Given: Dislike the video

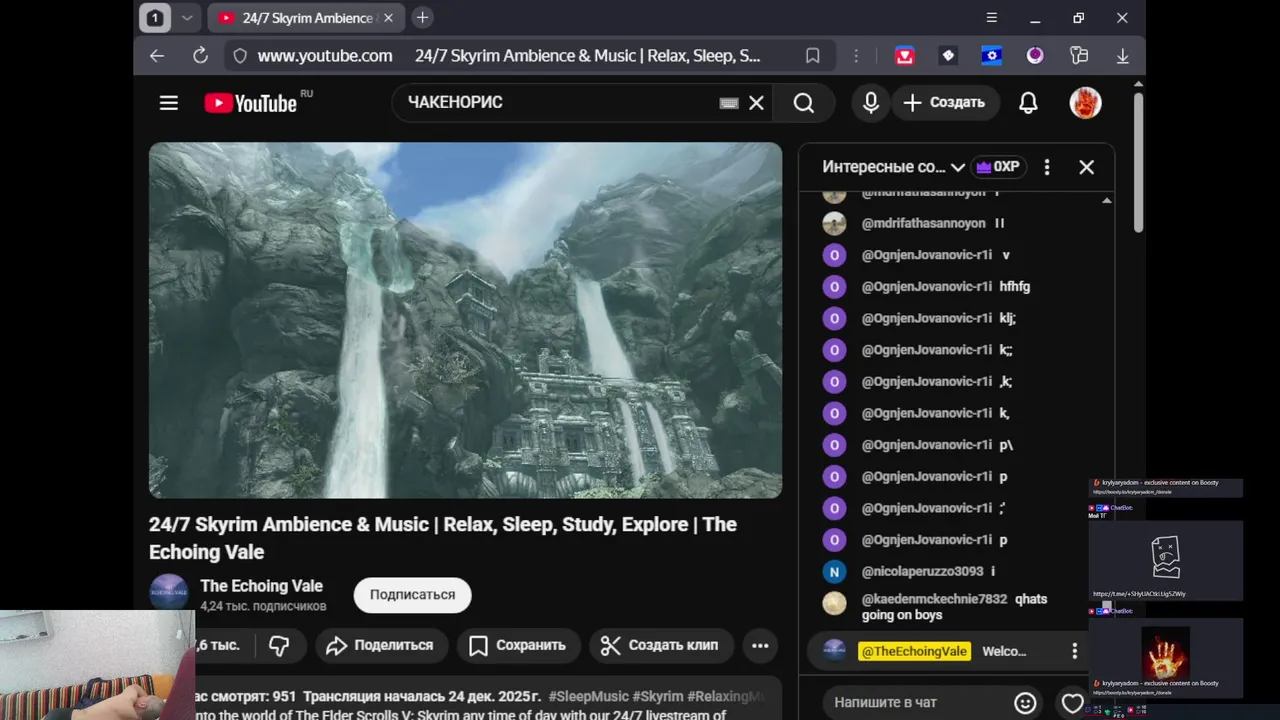Looking at the screenshot, I should (x=279, y=646).
